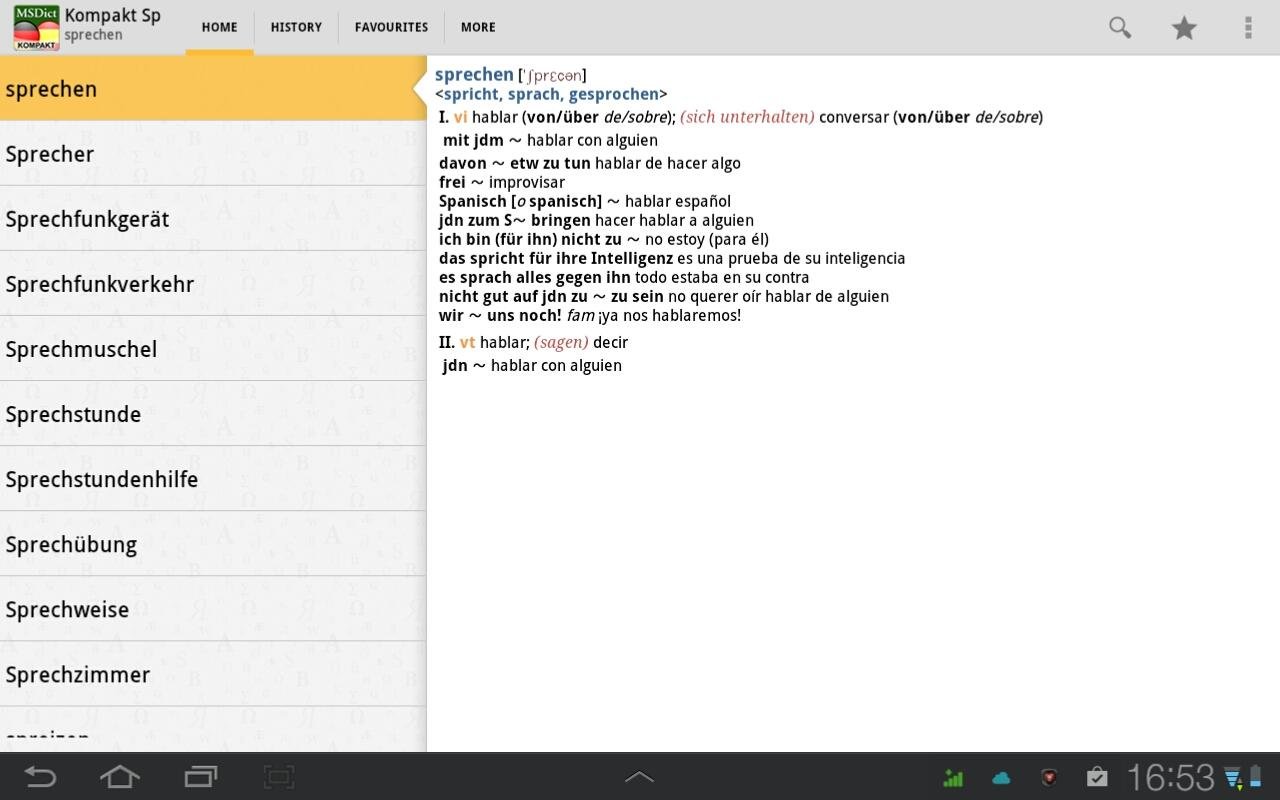Image resolution: width=1280 pixels, height=800 pixels.
Task: Add entry to favourites with star icon
Action: point(1184,27)
